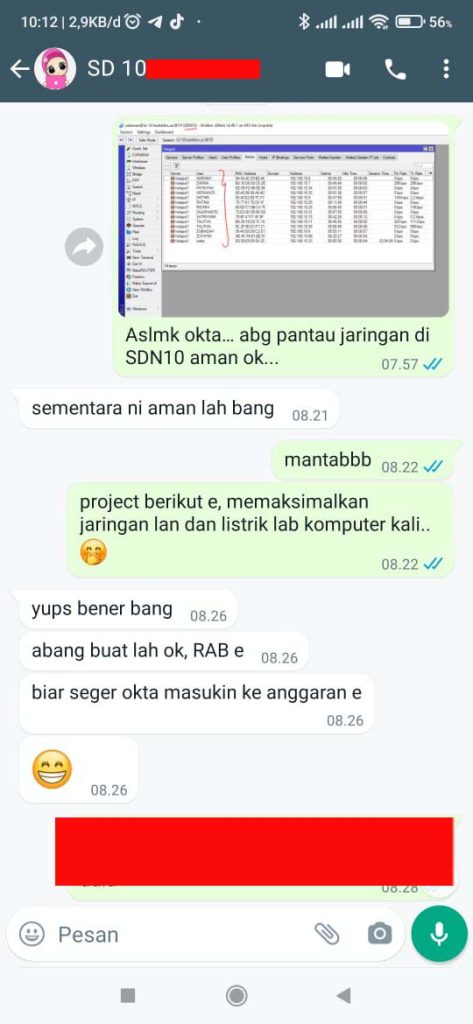
Task: Attach a file with paperclip icon
Action: point(327,934)
